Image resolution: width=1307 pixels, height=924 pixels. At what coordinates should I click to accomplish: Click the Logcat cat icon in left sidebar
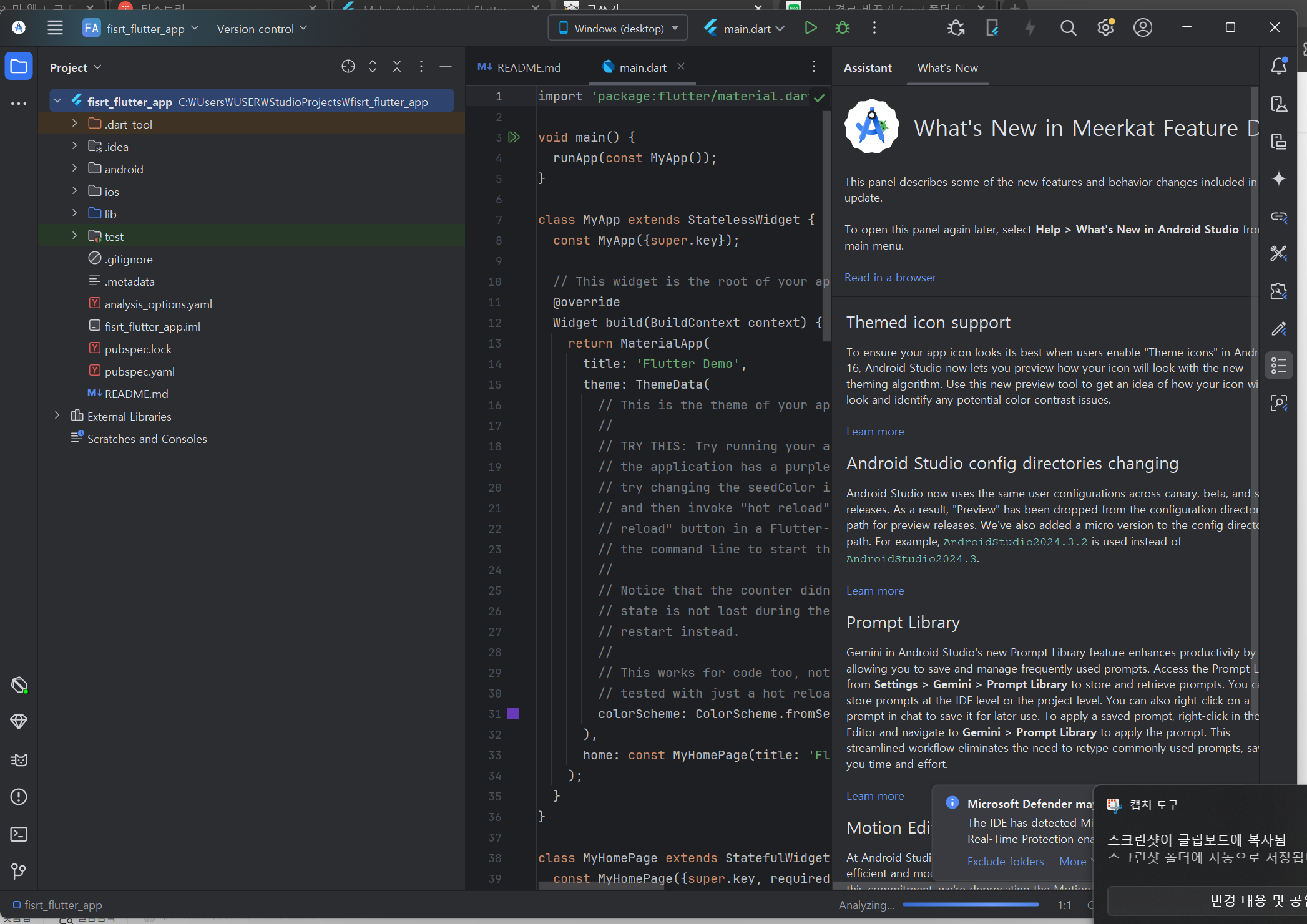coord(19,759)
